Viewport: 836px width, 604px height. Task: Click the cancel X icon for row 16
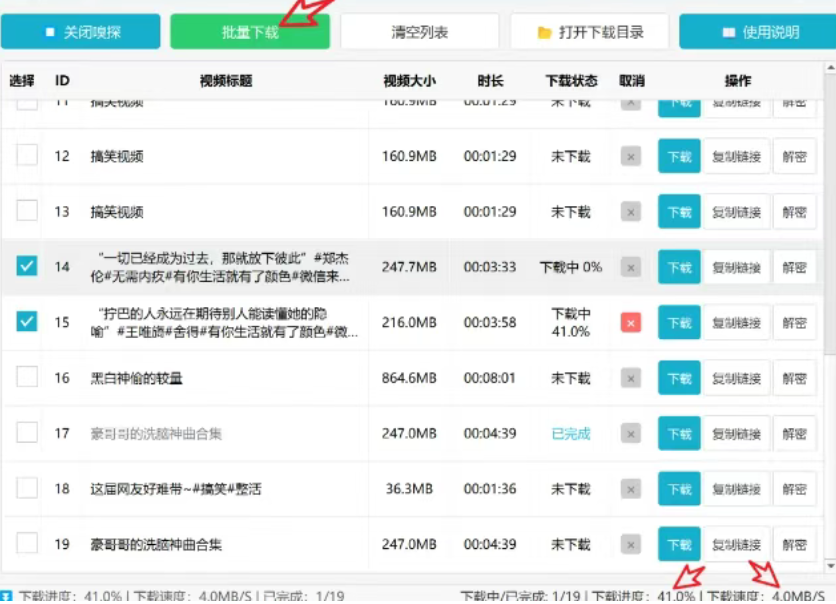coord(630,378)
